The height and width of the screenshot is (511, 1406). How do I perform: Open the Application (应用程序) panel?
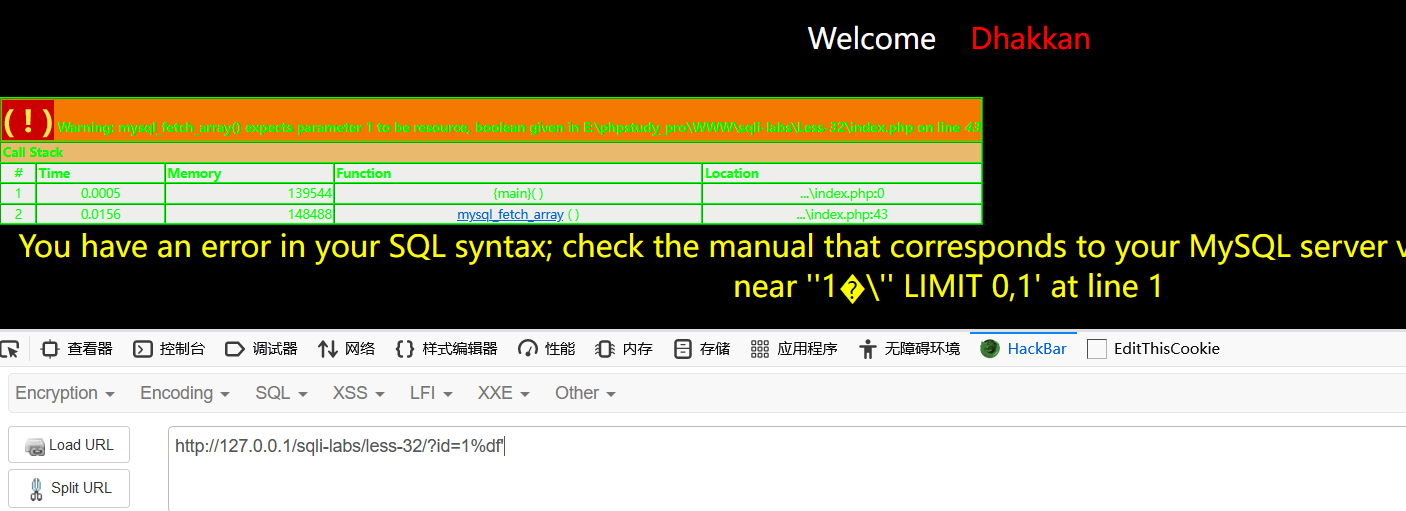tap(794, 349)
